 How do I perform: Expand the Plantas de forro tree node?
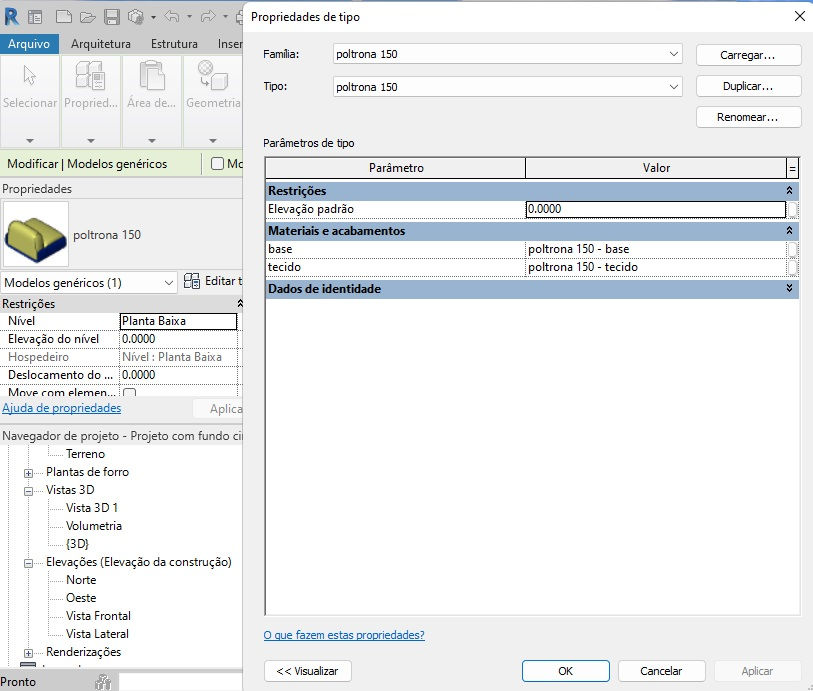click(x=29, y=473)
